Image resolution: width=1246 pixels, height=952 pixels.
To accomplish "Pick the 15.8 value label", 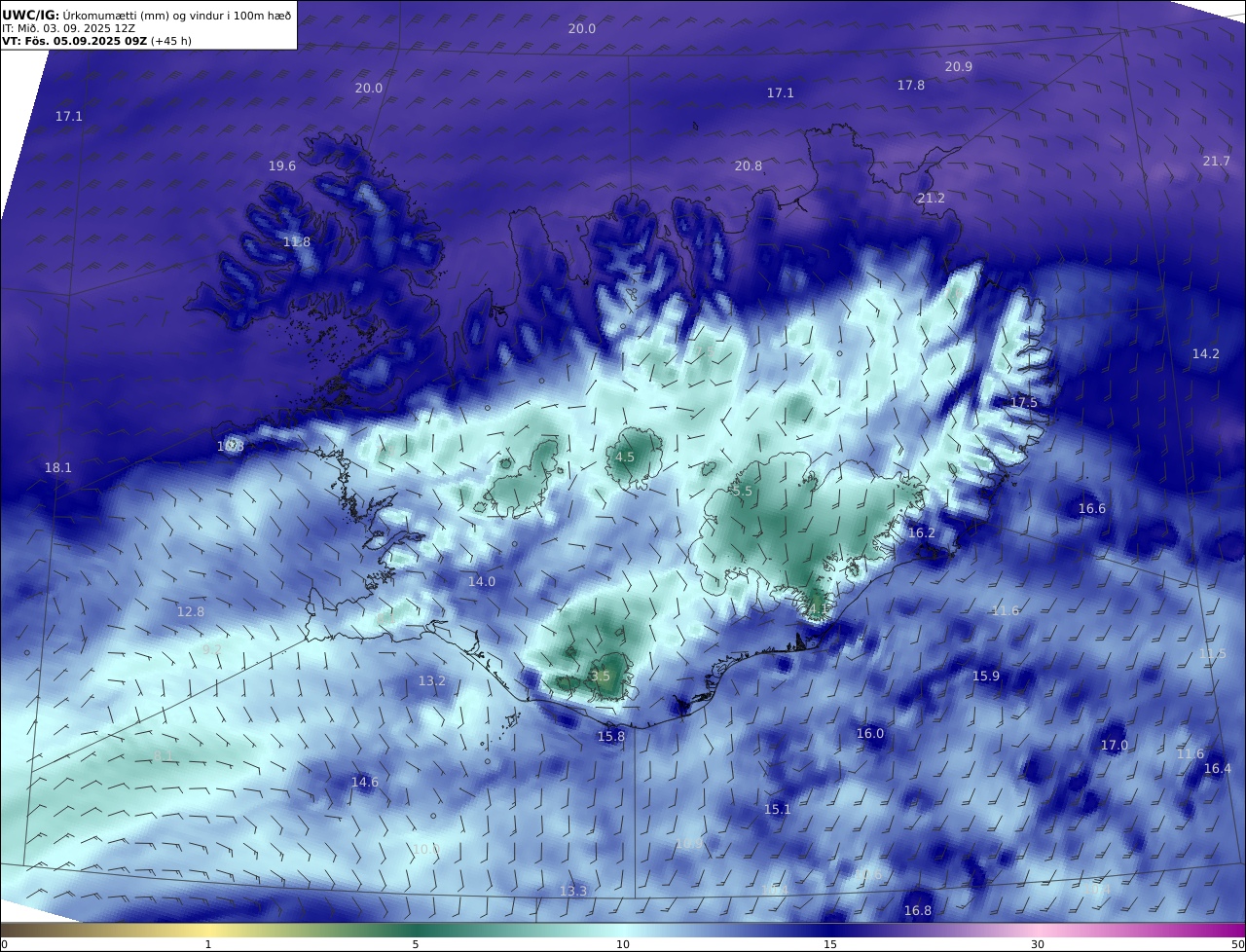I will click(610, 737).
